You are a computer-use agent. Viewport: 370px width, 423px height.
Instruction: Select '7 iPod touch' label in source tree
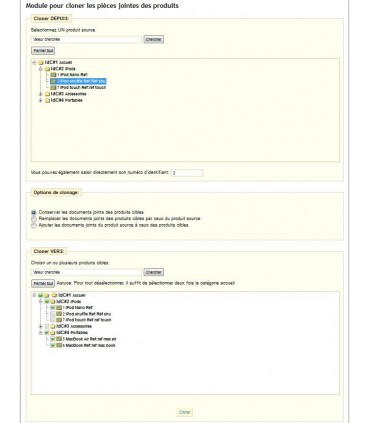[x=82, y=87]
